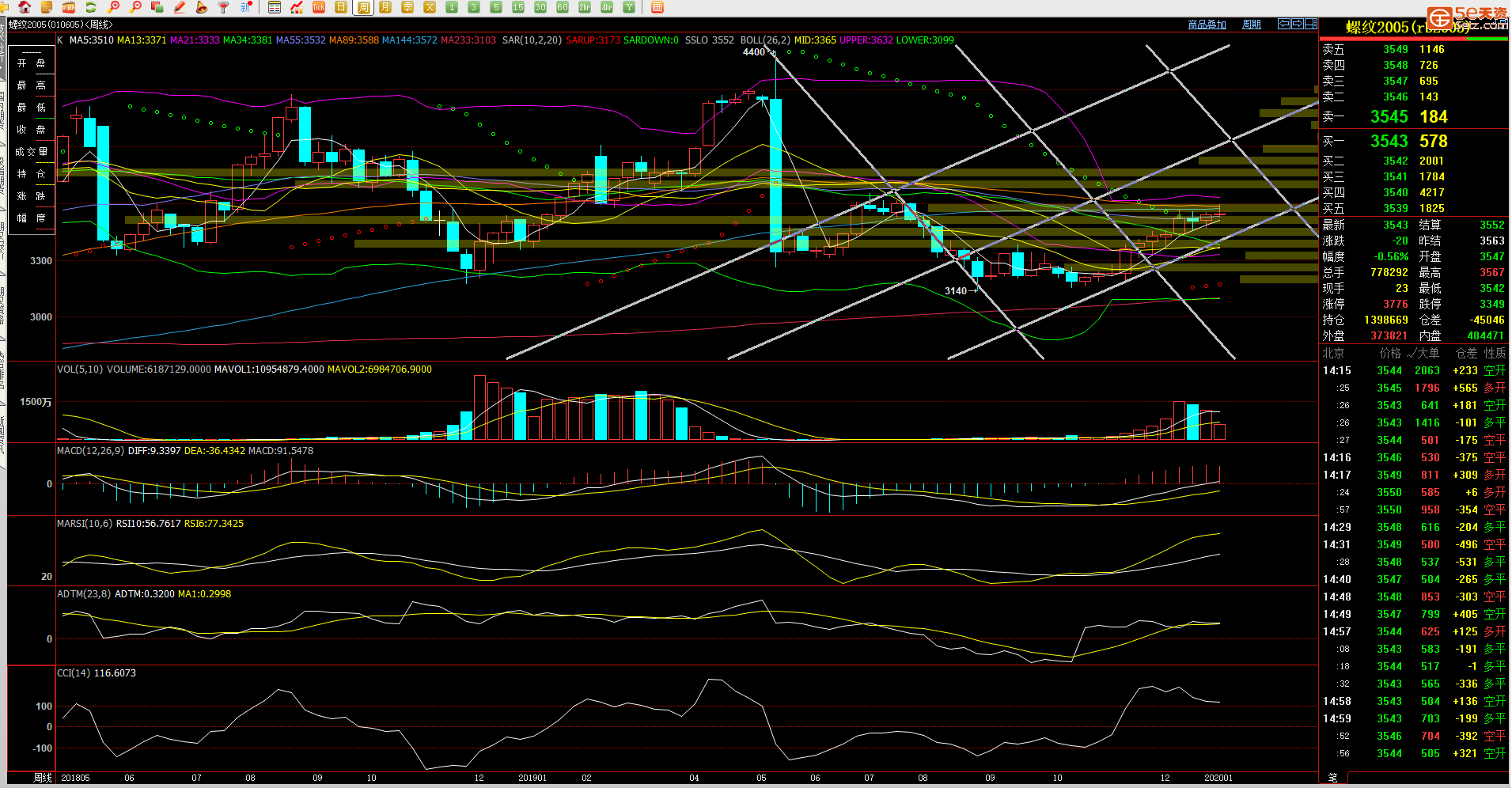Open the table list view icon

(x=275, y=7)
